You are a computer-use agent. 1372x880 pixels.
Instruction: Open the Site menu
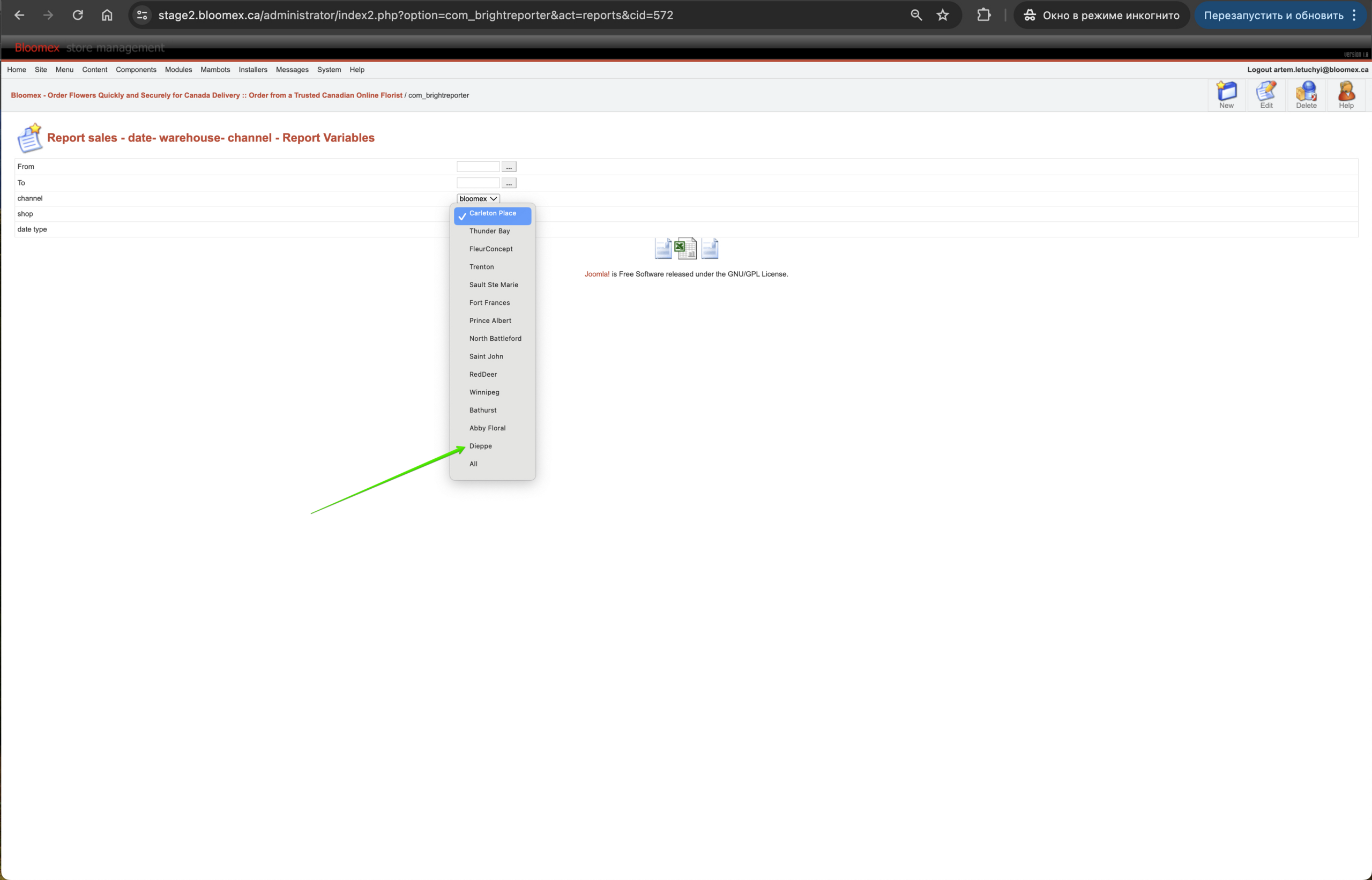(41, 70)
